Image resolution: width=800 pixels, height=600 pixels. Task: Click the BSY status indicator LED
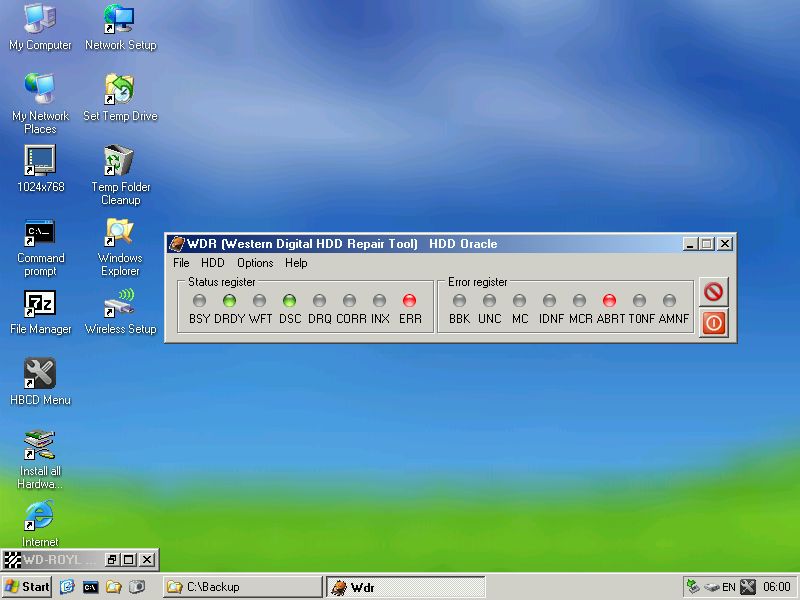[199, 301]
